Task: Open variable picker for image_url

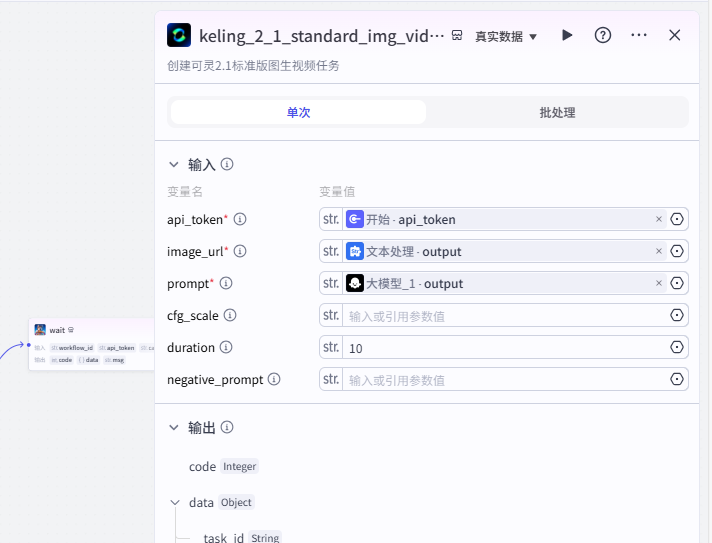Action: (x=677, y=251)
